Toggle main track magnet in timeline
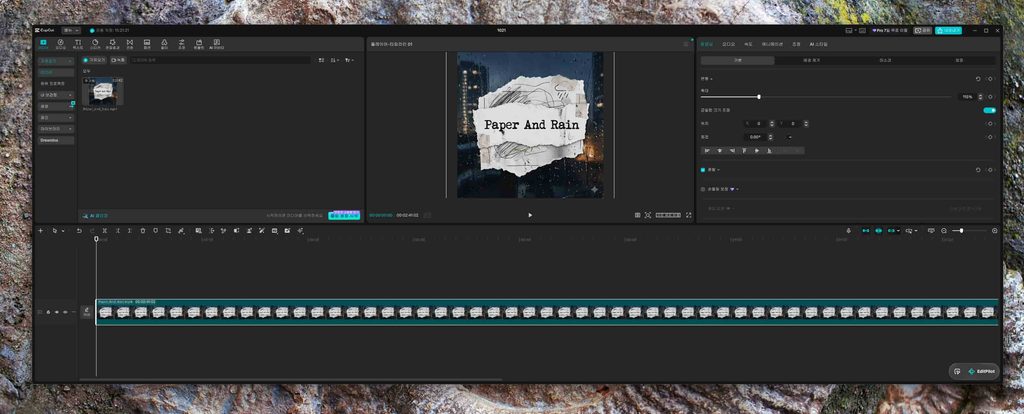Image resolution: width=1024 pixels, height=414 pixels. pos(866,231)
